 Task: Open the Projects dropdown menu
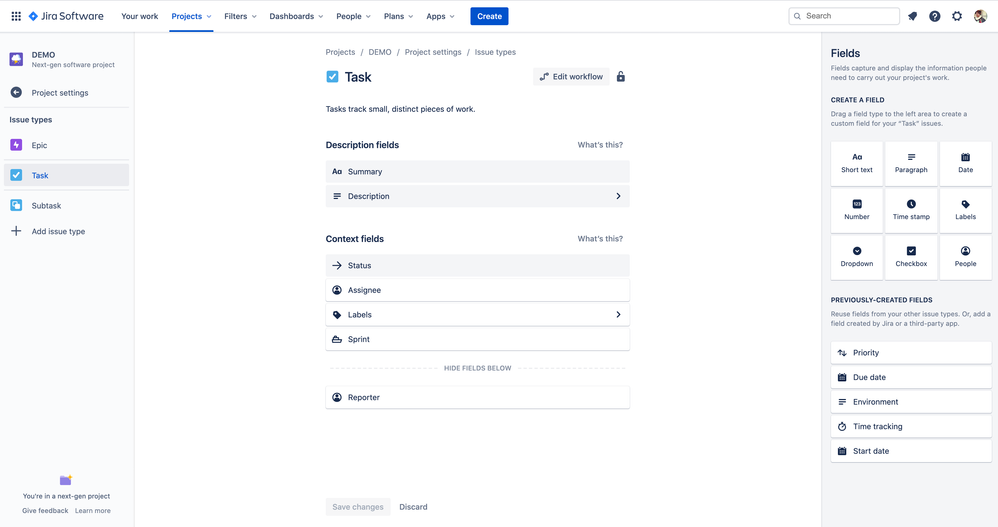(191, 16)
